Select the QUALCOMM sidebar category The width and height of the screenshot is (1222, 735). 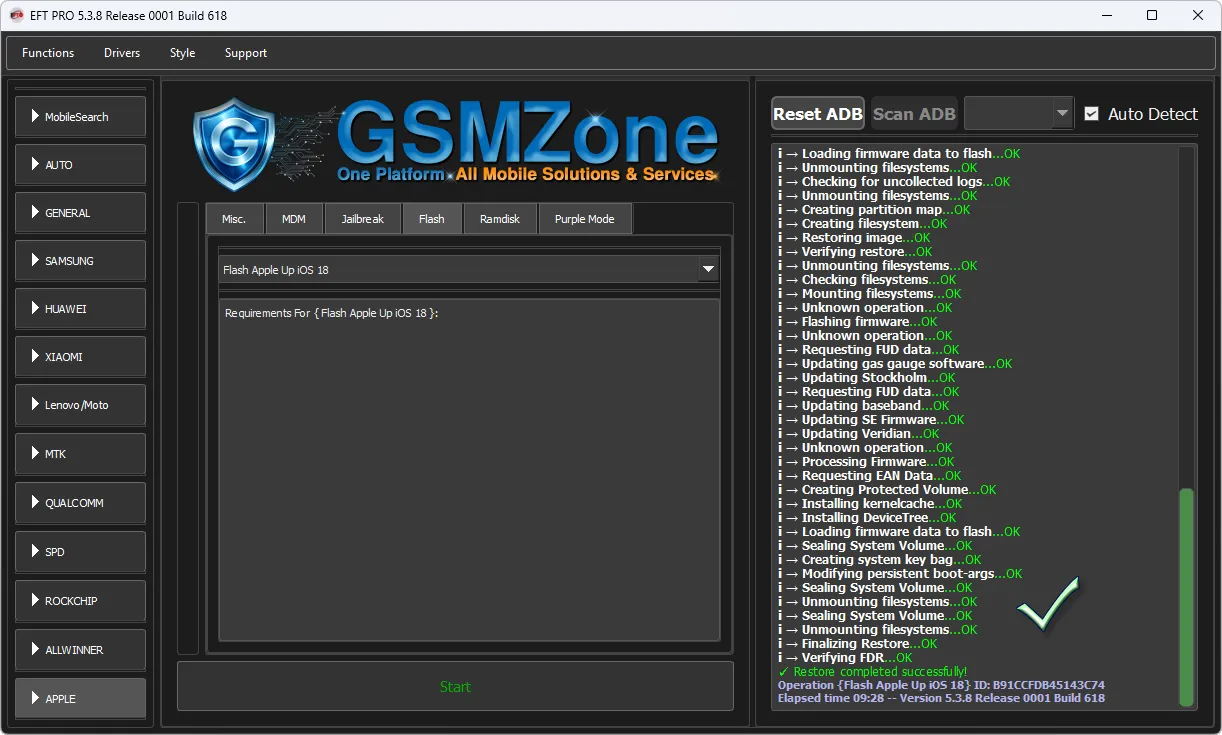(80, 503)
